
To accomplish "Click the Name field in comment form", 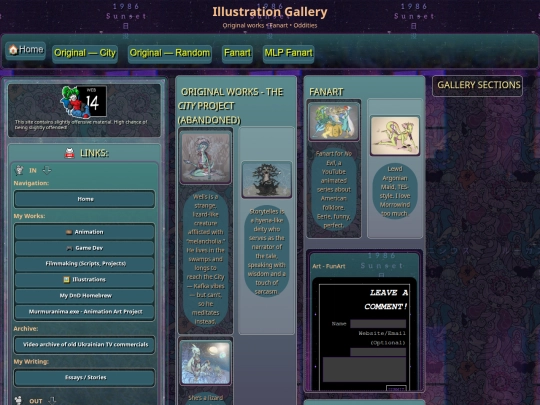I will 378,324.
